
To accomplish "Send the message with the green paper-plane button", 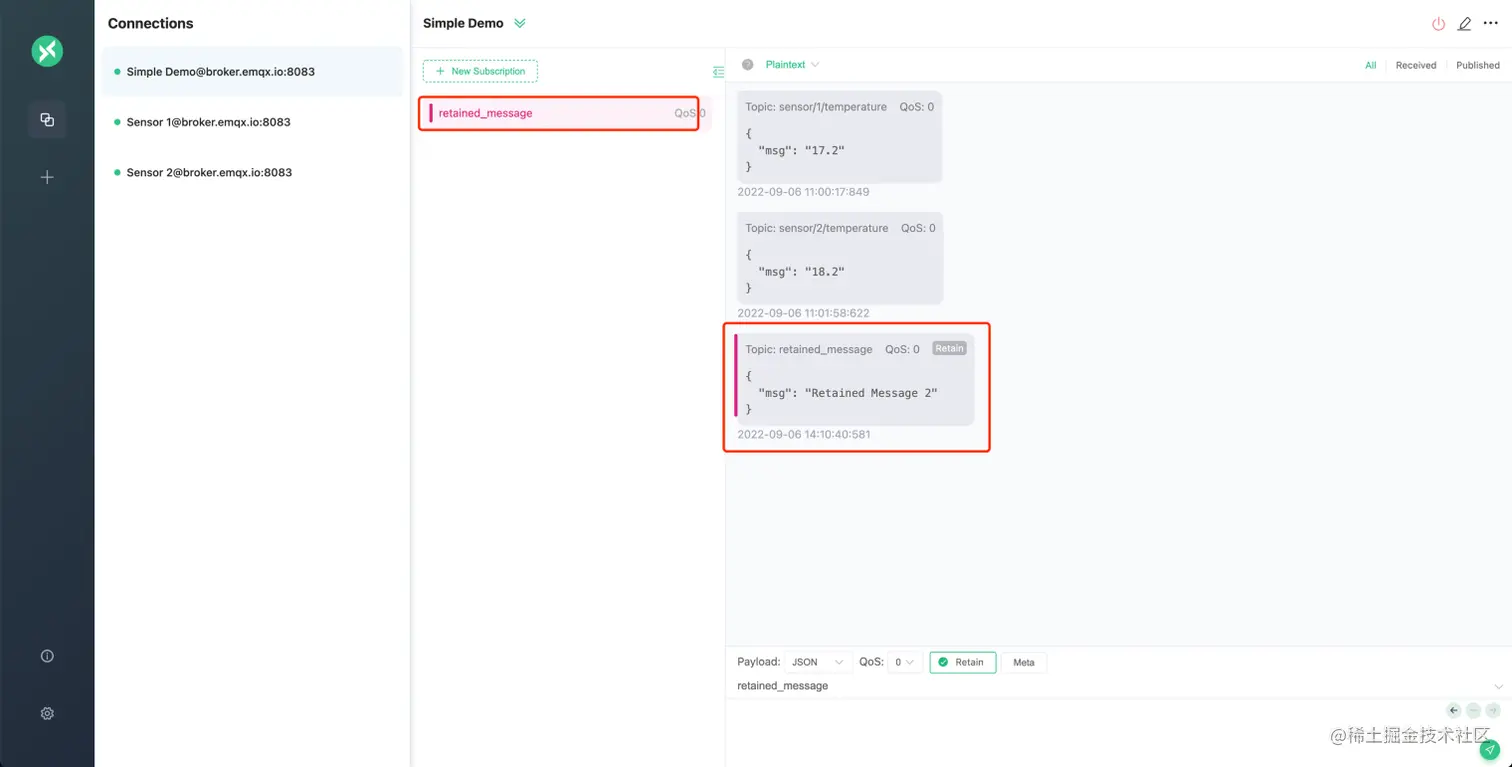I will point(1489,749).
